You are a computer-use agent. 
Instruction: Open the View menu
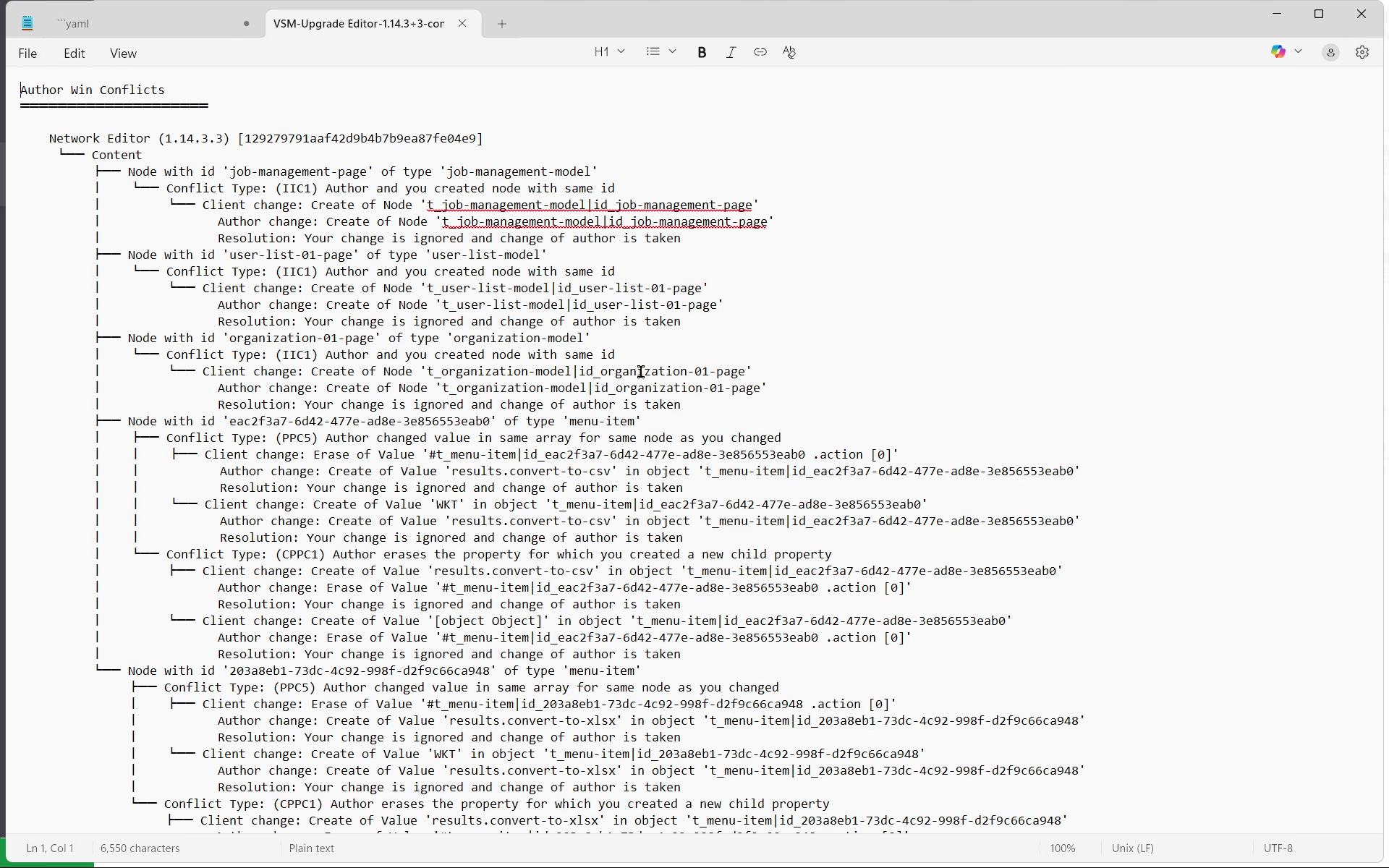tap(123, 54)
